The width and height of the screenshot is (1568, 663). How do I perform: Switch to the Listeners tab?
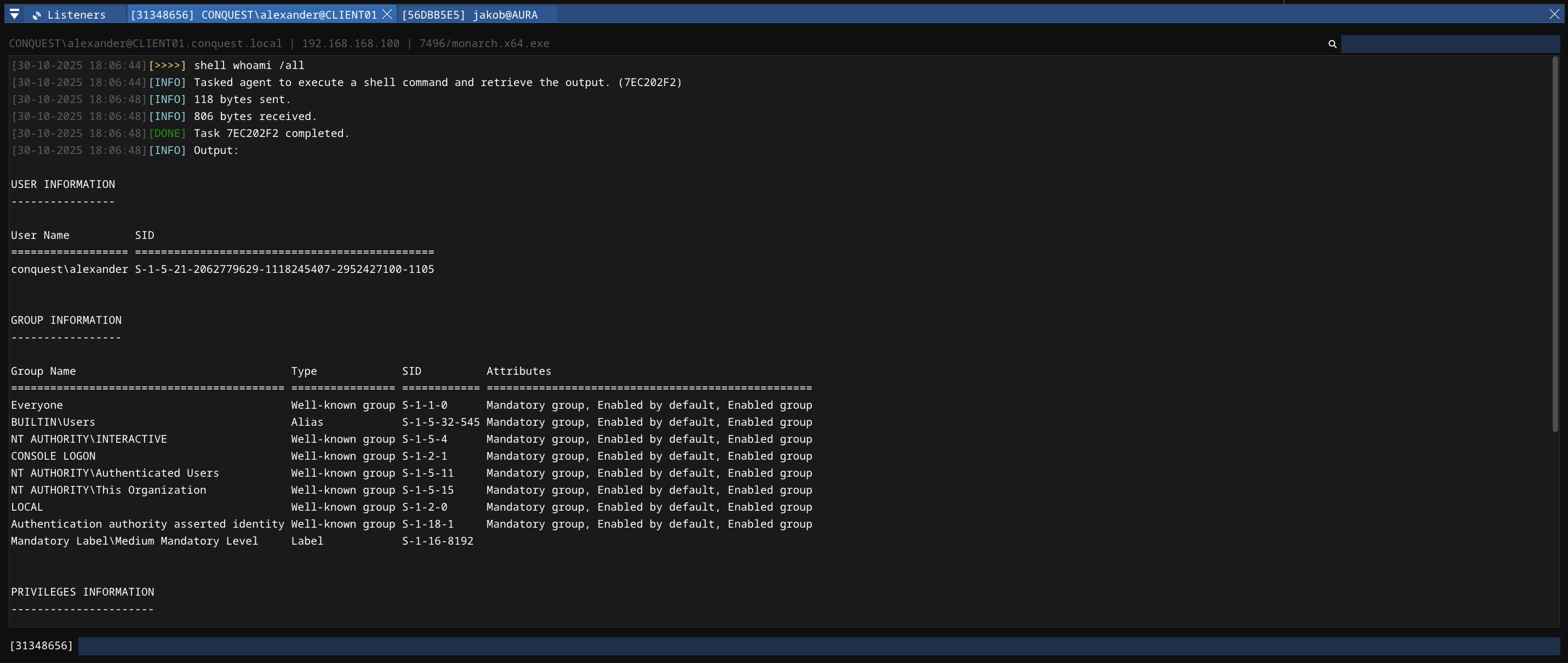point(76,15)
